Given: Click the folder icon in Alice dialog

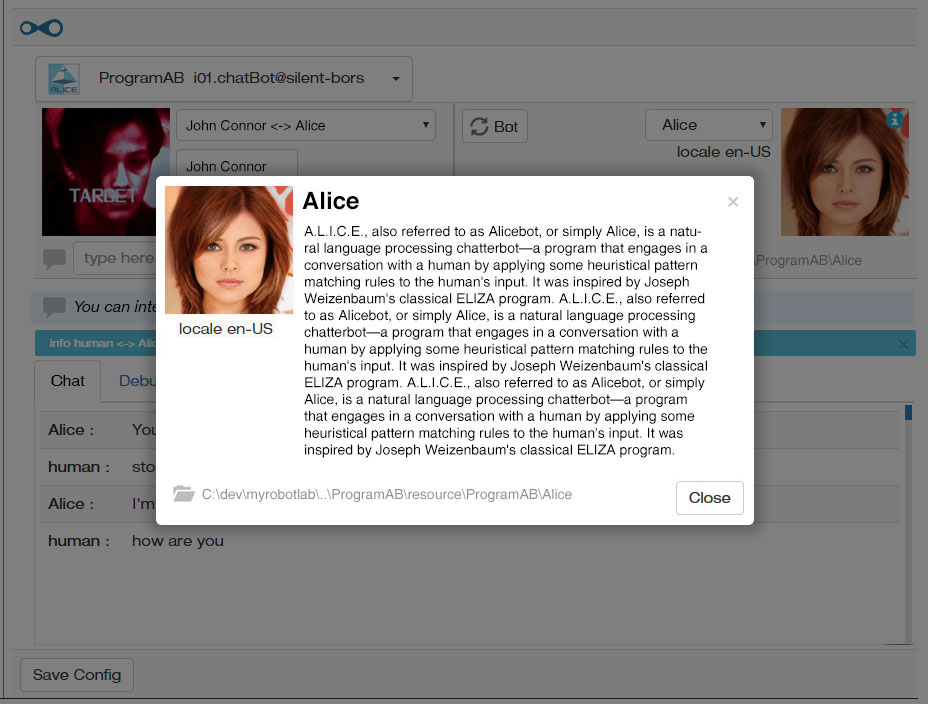Looking at the screenshot, I should click(x=183, y=493).
